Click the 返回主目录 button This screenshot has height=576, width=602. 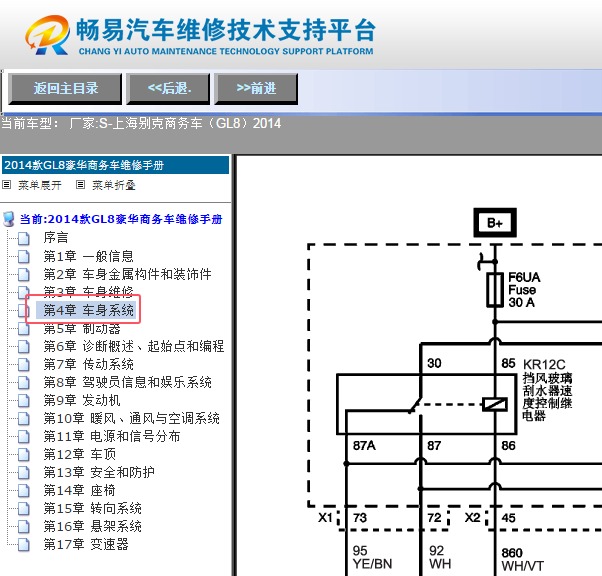tap(65, 89)
